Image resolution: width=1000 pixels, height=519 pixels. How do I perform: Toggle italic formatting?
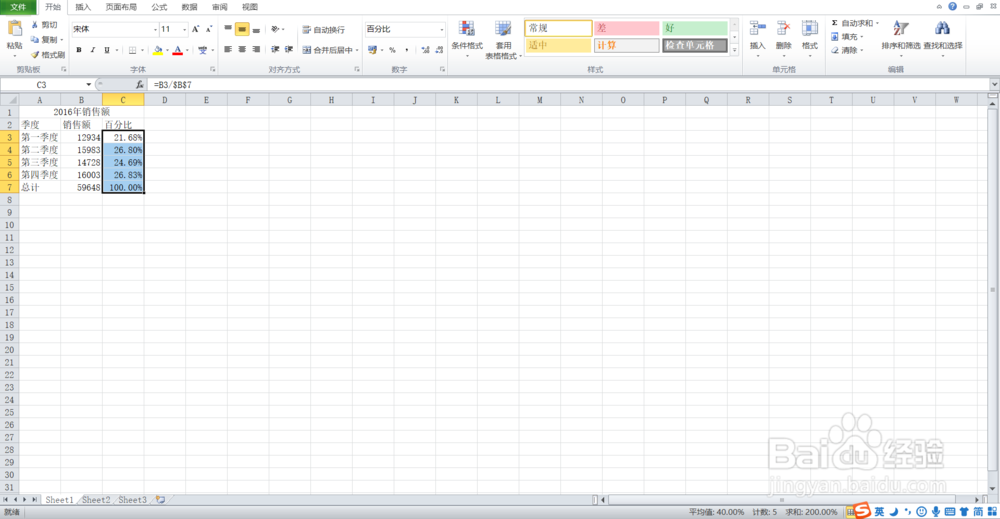pos(93,50)
